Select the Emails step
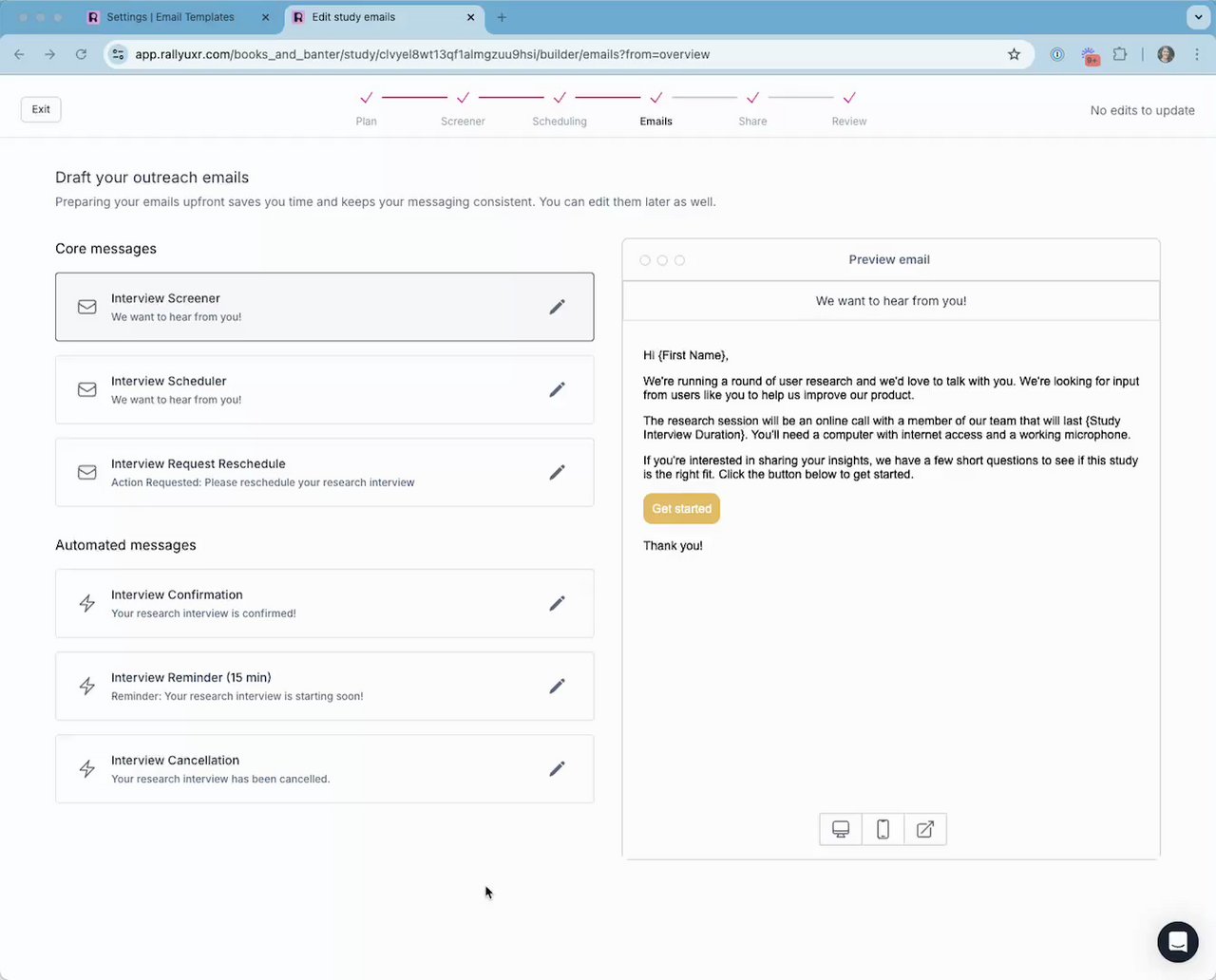This screenshot has height=980, width=1216. (x=655, y=108)
